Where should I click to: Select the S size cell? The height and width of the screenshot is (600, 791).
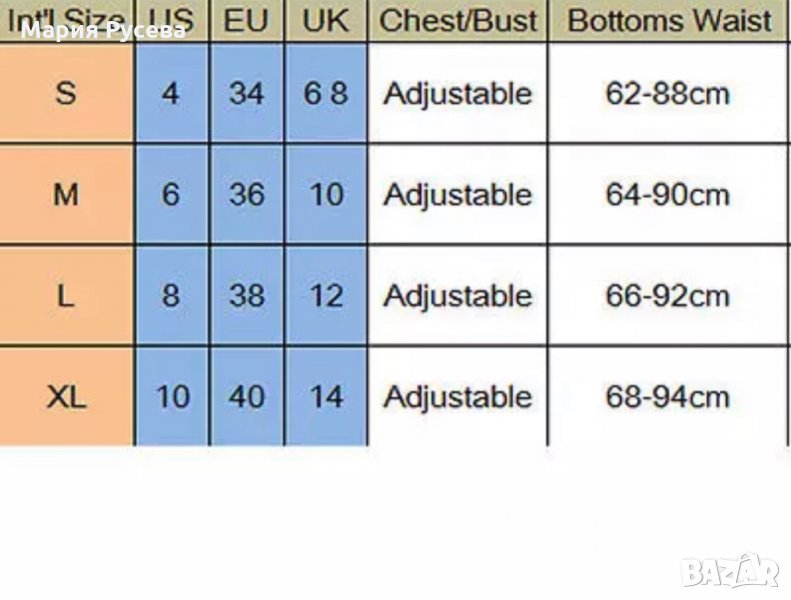66,94
